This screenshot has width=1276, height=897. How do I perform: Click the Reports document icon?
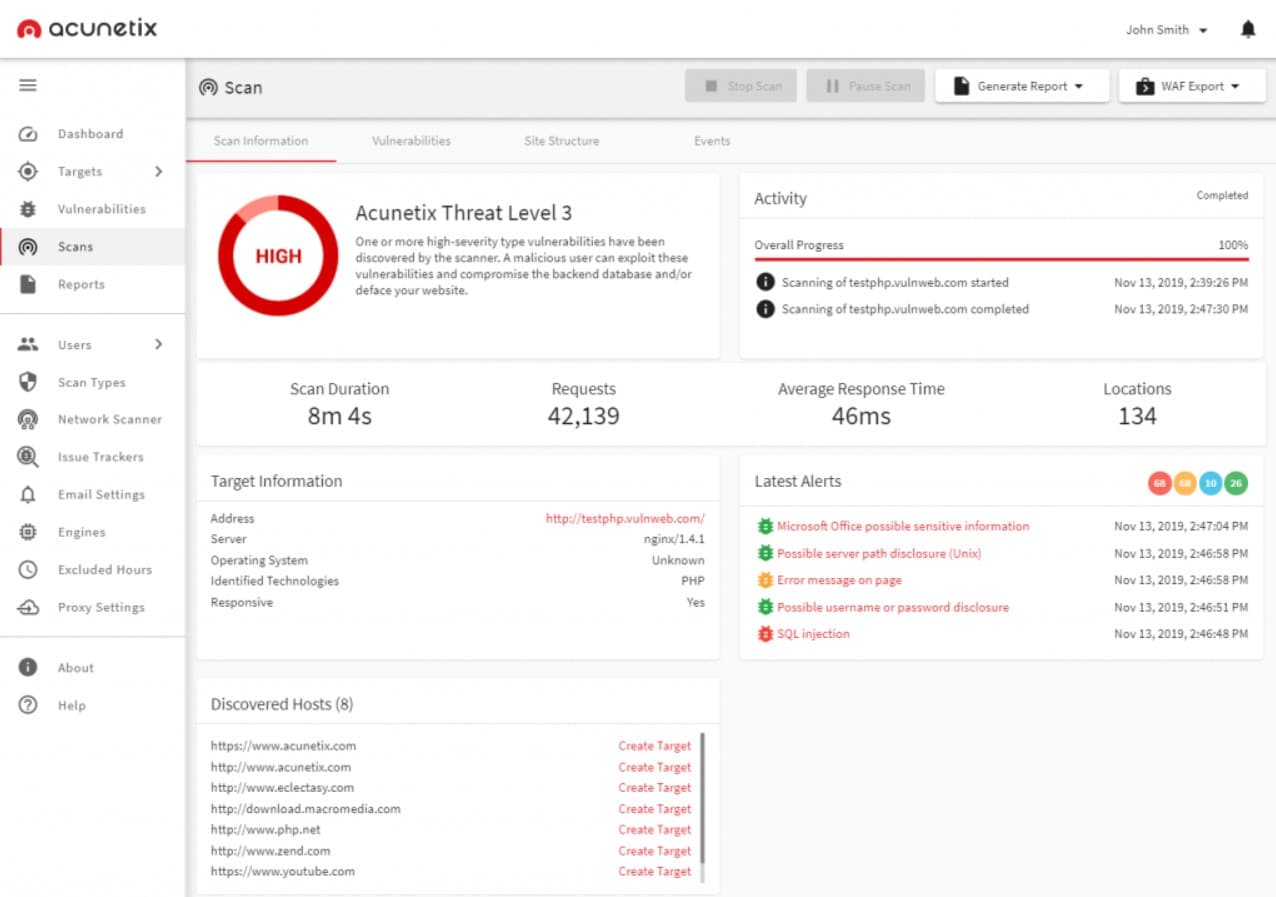click(28, 284)
